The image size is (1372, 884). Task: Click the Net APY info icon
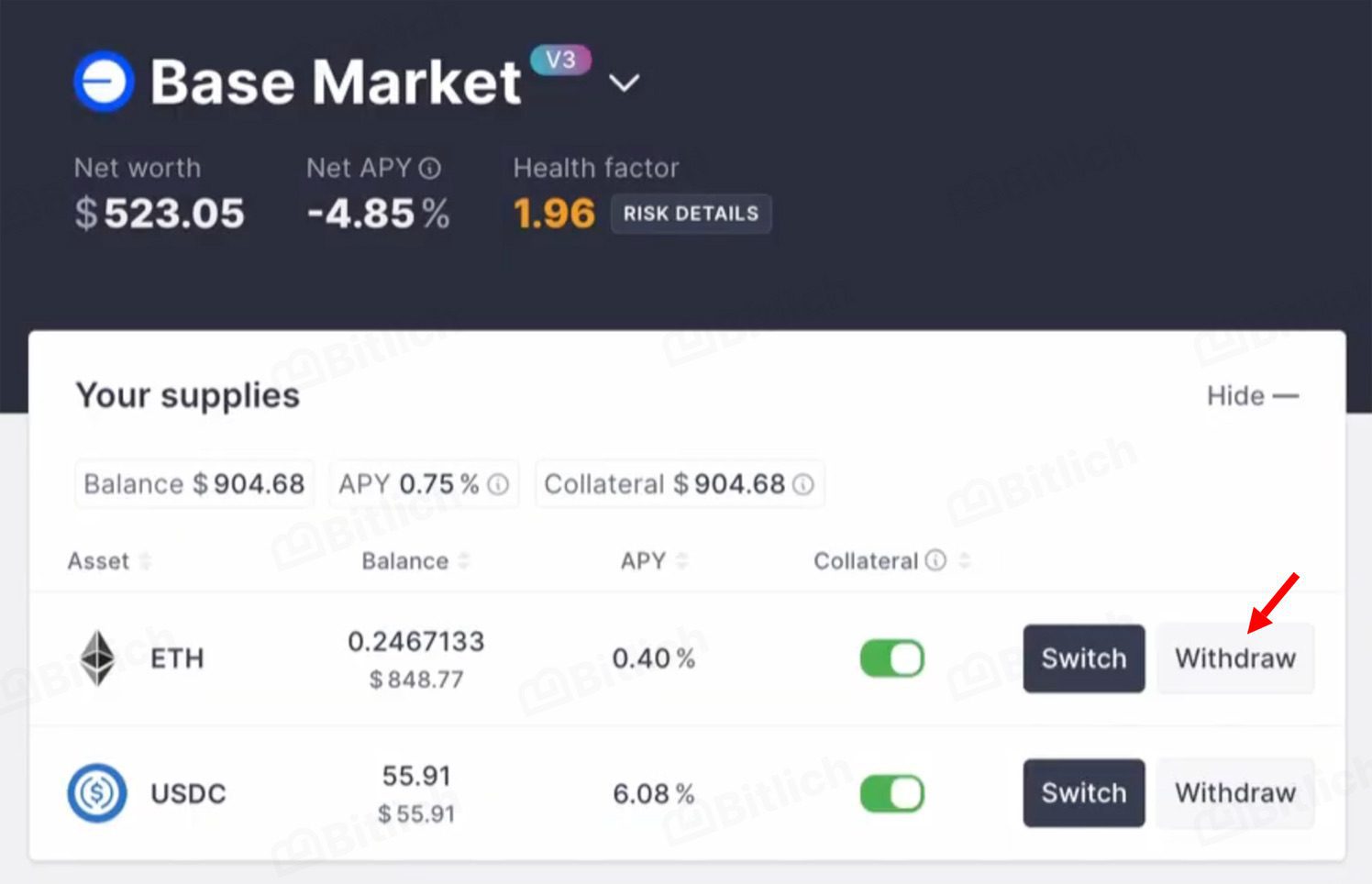tap(430, 169)
